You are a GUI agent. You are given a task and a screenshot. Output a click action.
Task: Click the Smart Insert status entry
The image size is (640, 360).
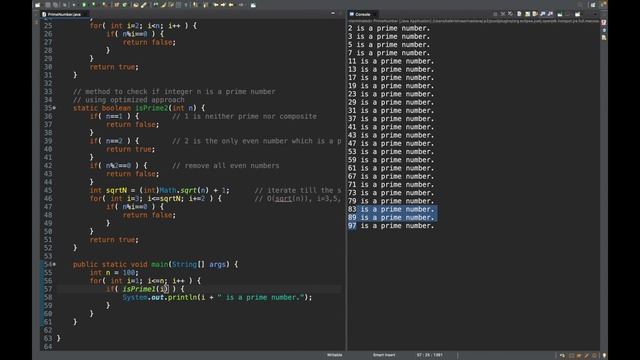[384, 355]
